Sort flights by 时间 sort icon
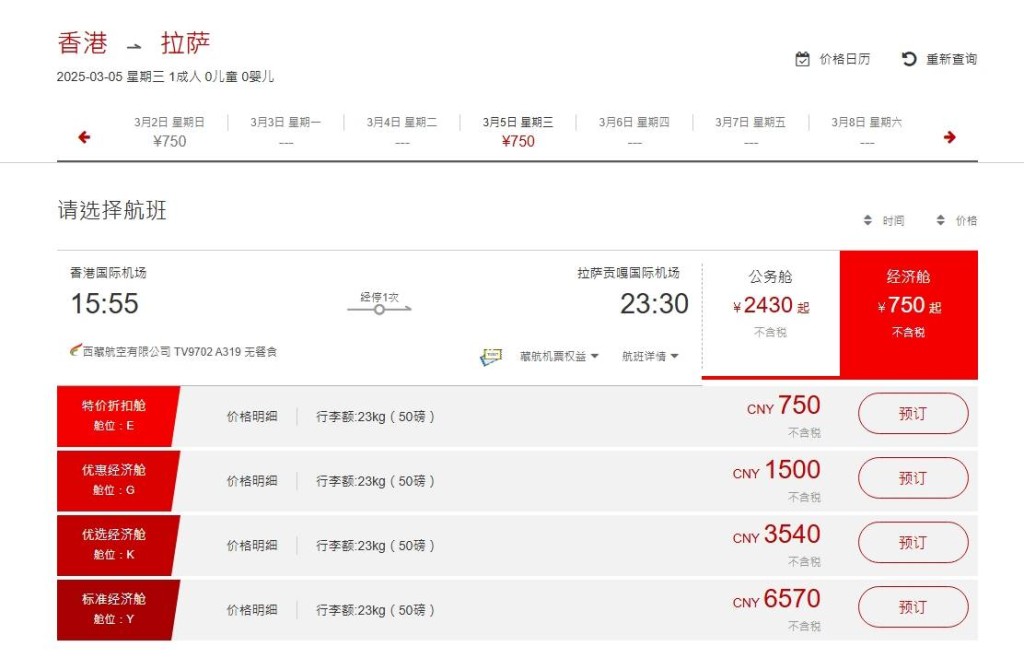The image size is (1024, 670). click(x=867, y=220)
